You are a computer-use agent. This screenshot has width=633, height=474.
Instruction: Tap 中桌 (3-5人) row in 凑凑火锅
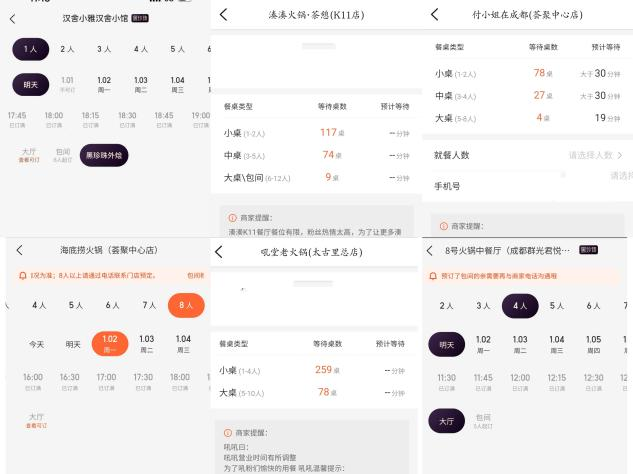(317, 155)
